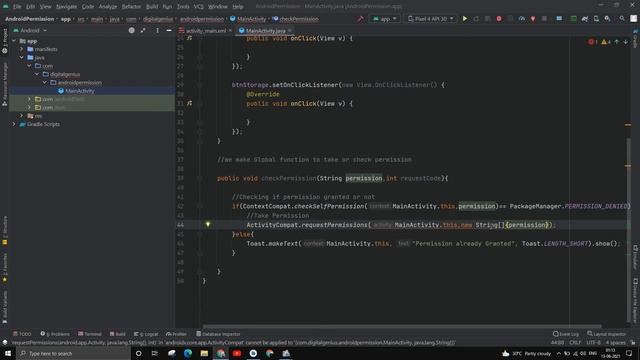The height and width of the screenshot is (360, 640).
Task: Select MainActivity in the project tree
Action: (80, 91)
